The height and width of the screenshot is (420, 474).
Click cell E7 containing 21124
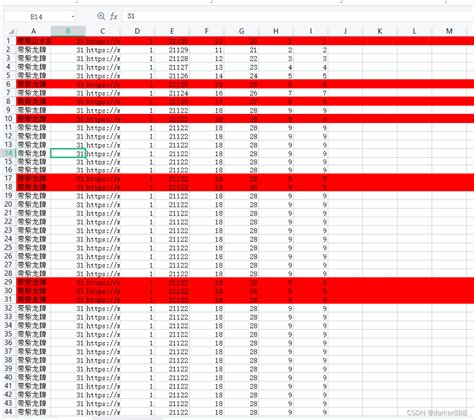coord(172,93)
